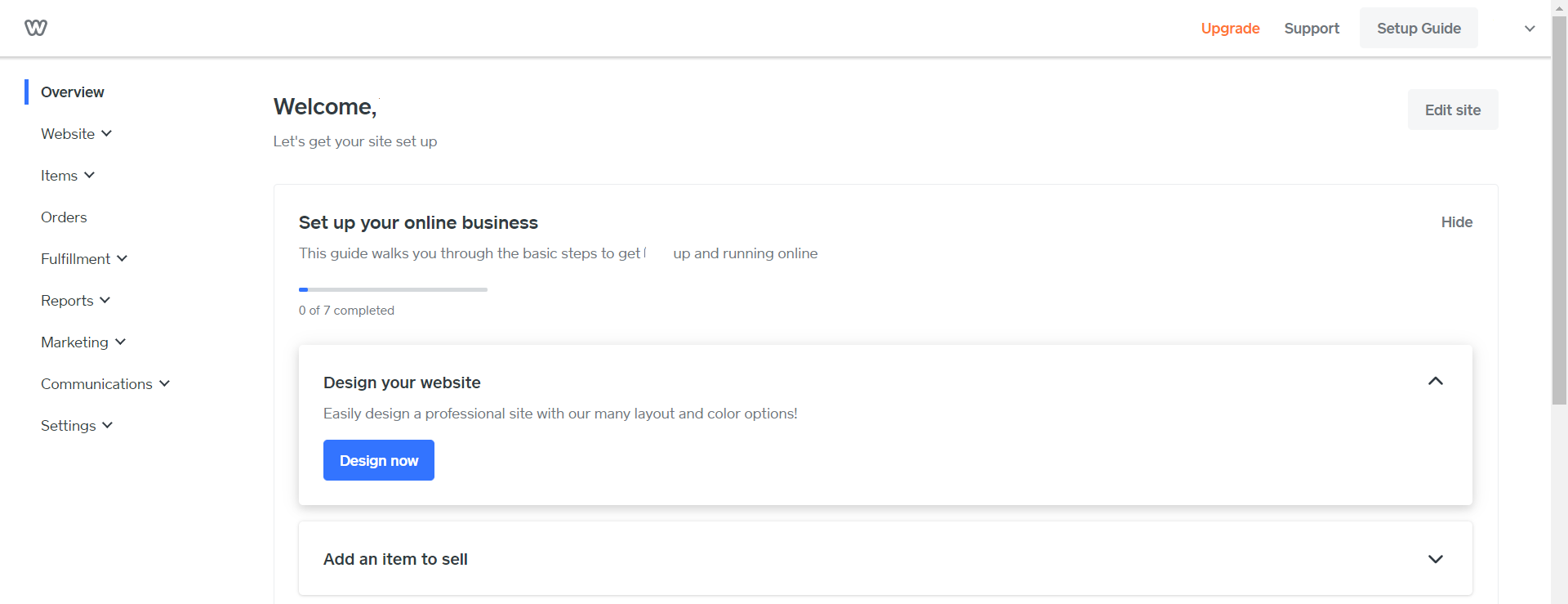Expand the Add an item to sell section
Viewport: 1568px width, 604px height.
[885, 559]
